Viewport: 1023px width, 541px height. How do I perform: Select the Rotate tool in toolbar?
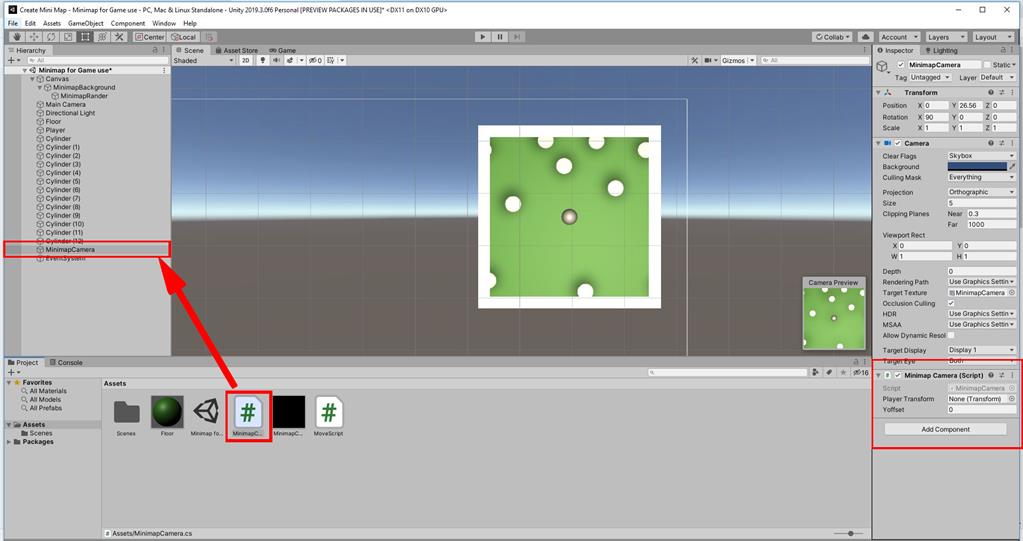(51, 37)
